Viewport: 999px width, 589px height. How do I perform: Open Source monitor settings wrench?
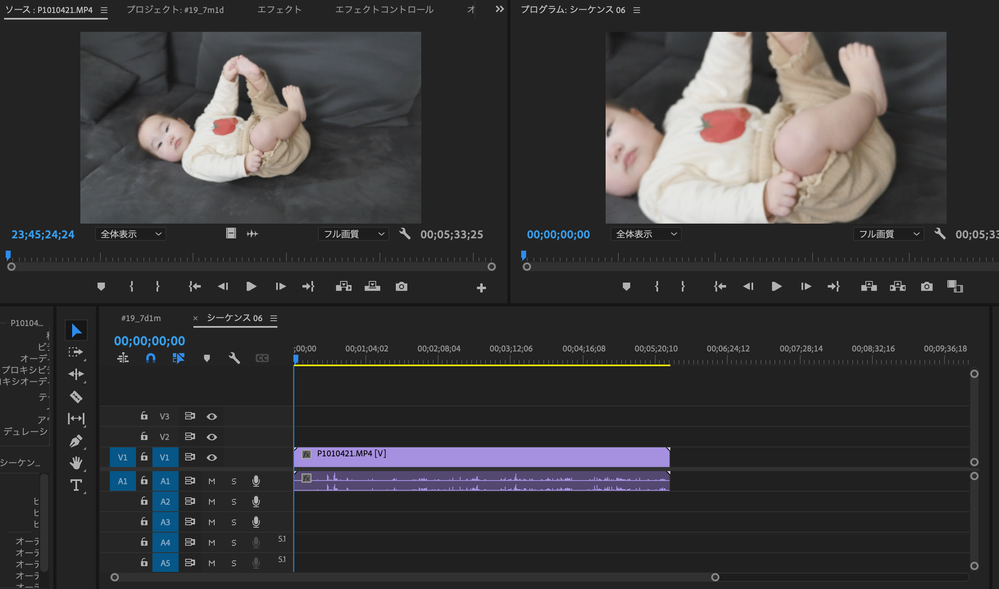(x=405, y=234)
